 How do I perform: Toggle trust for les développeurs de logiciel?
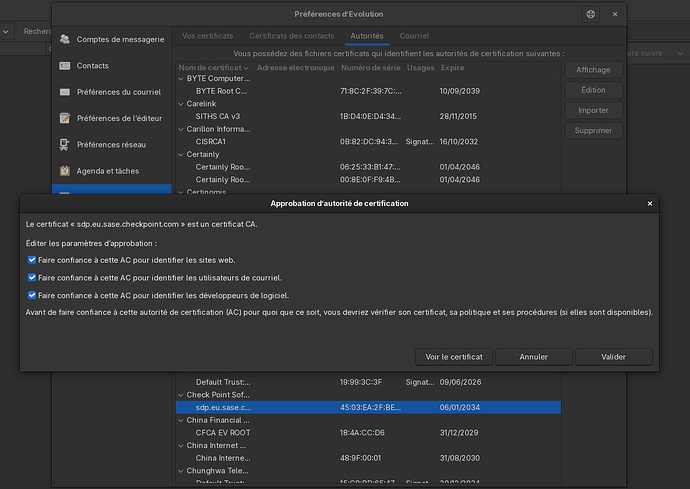tap(33, 295)
